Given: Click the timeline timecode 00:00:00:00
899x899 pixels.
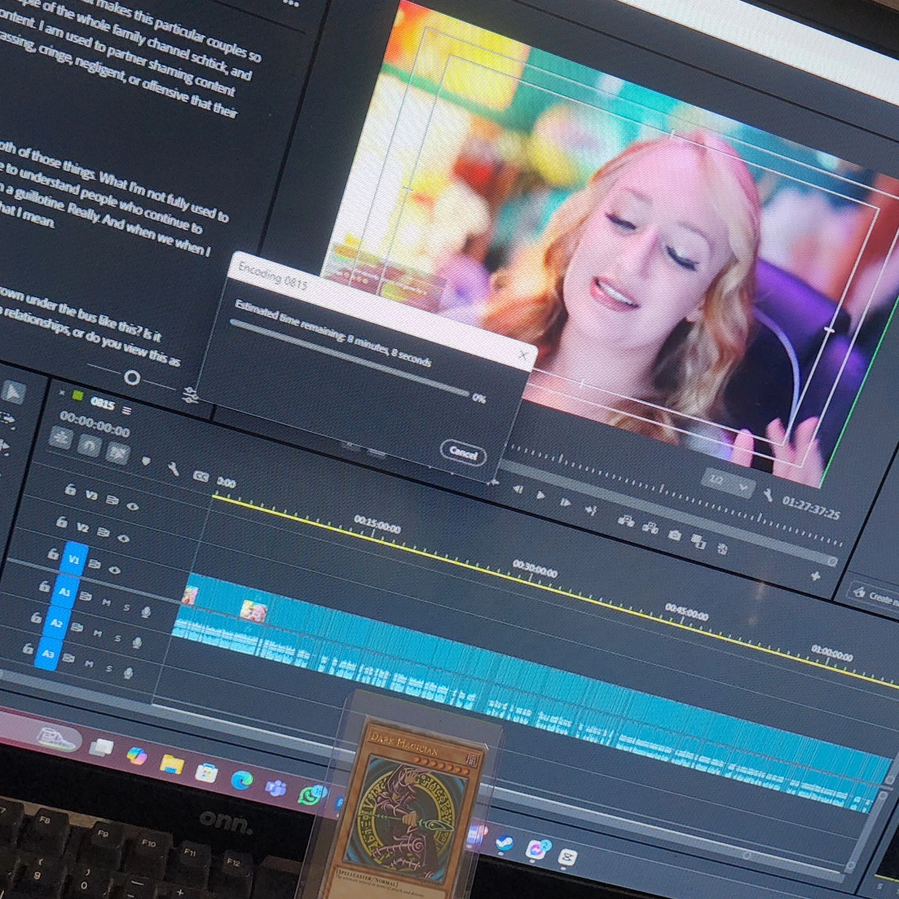Looking at the screenshot, I should pos(95,425).
